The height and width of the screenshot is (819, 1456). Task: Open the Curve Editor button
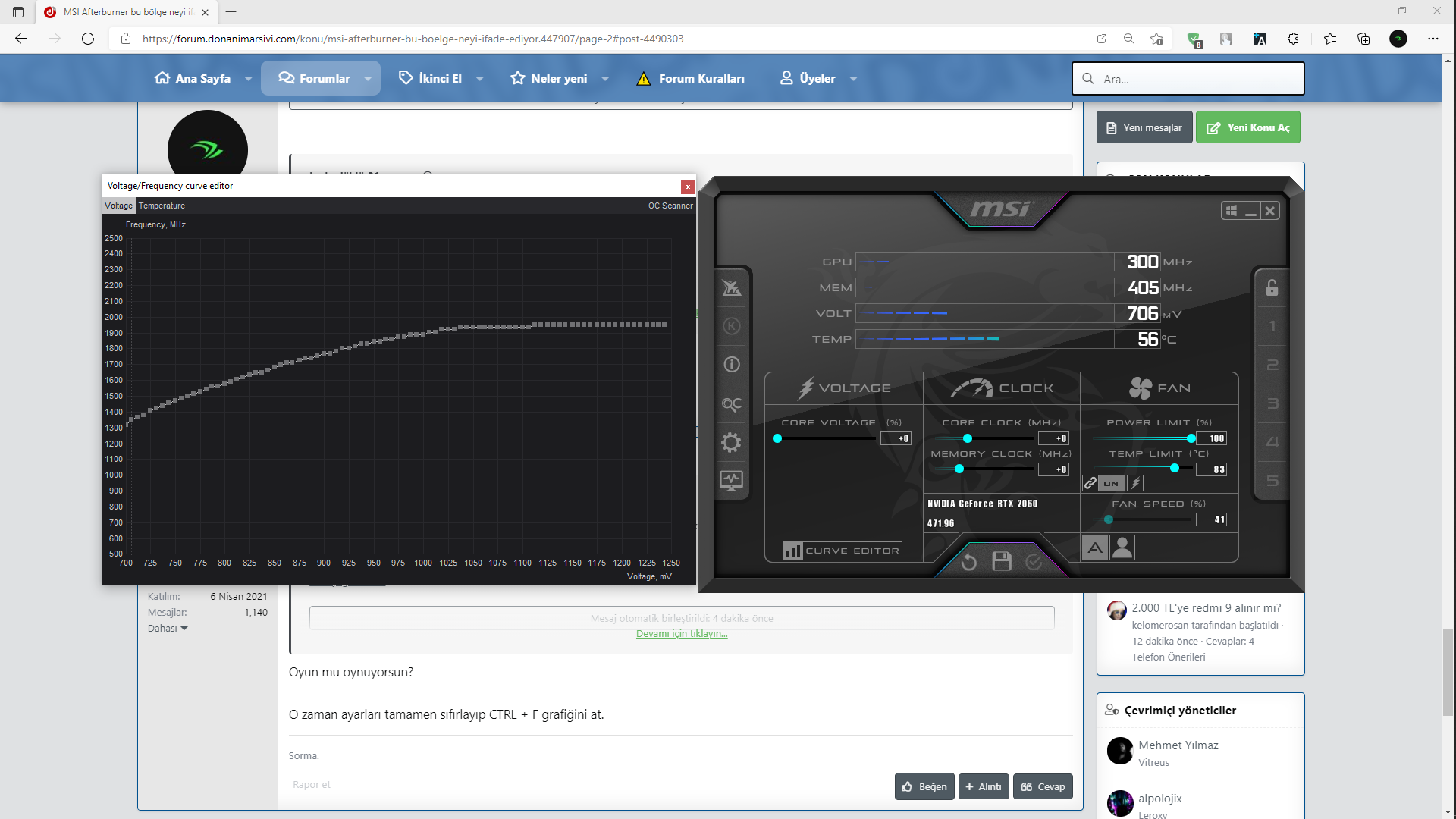843,551
